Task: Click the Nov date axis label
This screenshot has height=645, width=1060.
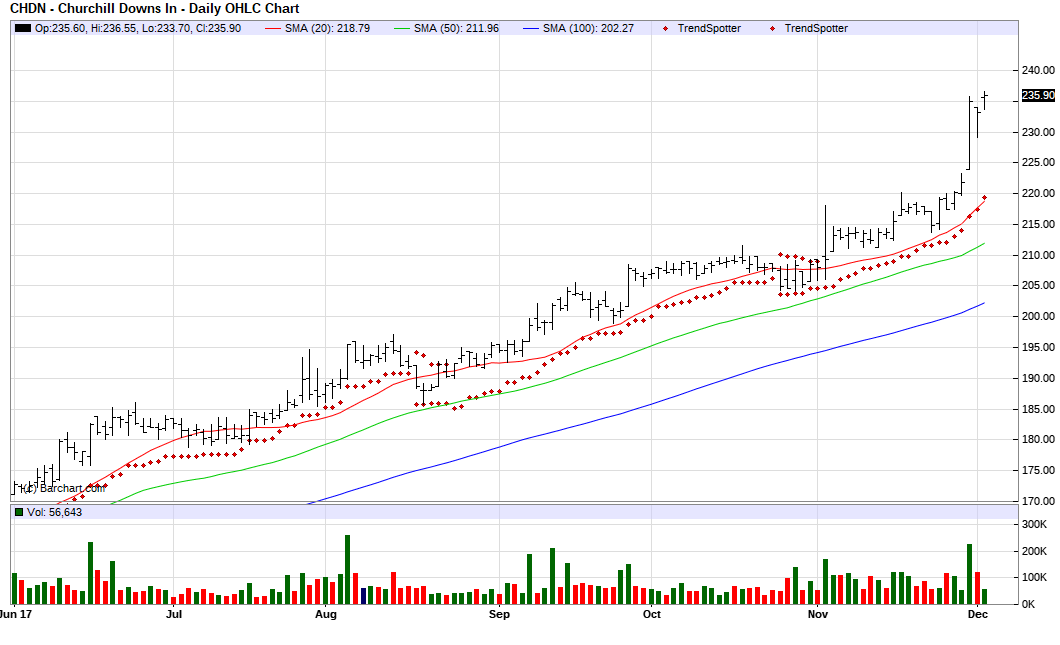Action: [818, 615]
